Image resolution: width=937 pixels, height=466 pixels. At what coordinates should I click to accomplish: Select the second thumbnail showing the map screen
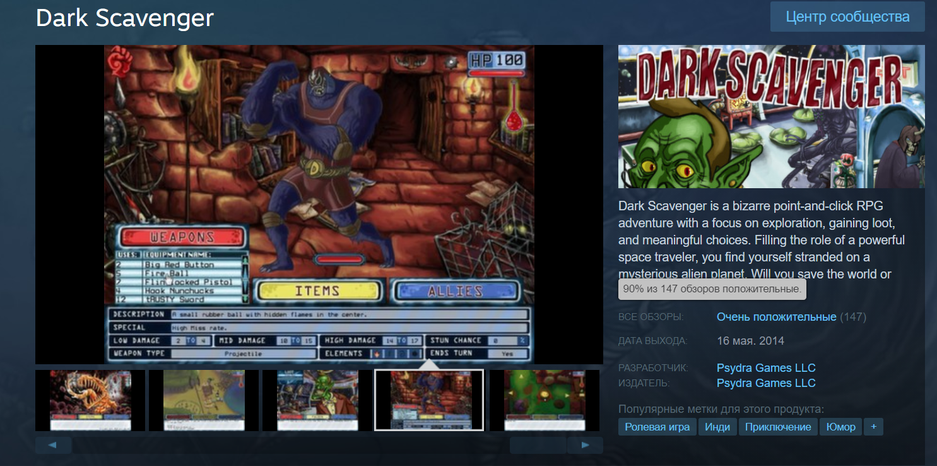(204, 400)
